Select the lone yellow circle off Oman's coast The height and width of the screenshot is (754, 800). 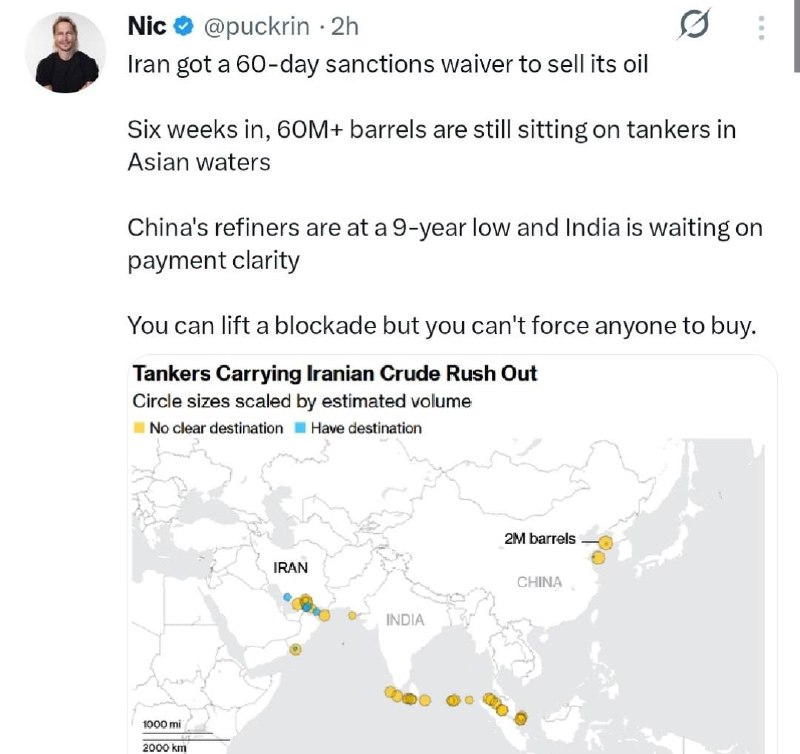point(295,649)
